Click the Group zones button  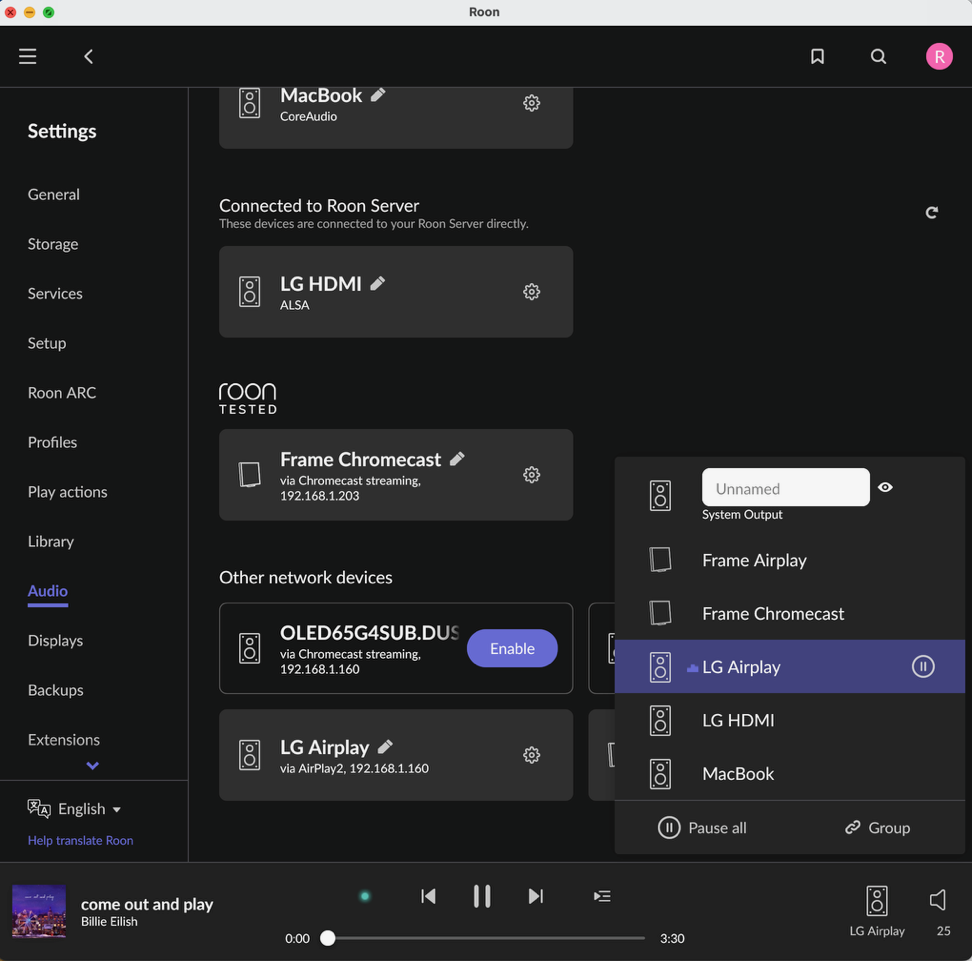(877, 828)
